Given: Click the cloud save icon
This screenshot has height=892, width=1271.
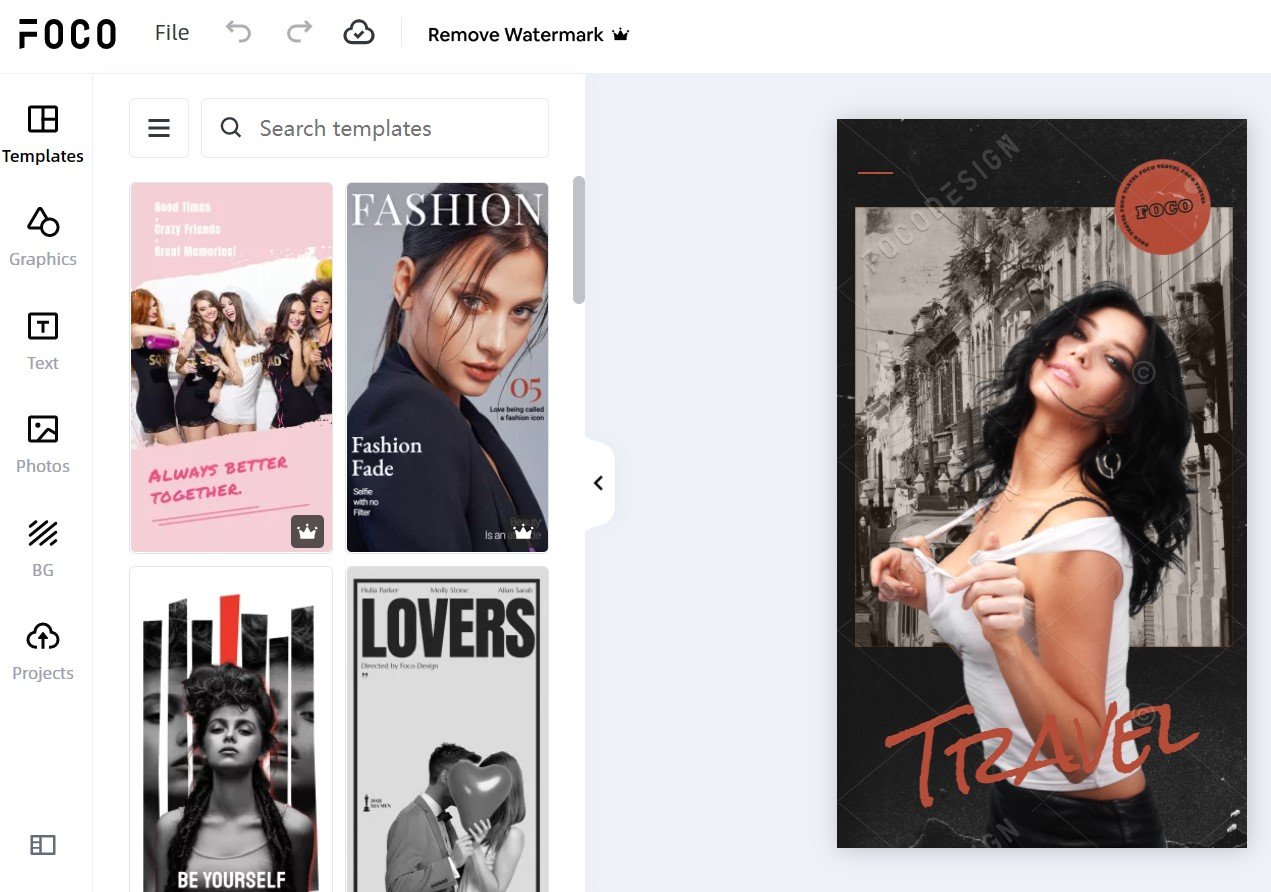Looking at the screenshot, I should click(359, 33).
